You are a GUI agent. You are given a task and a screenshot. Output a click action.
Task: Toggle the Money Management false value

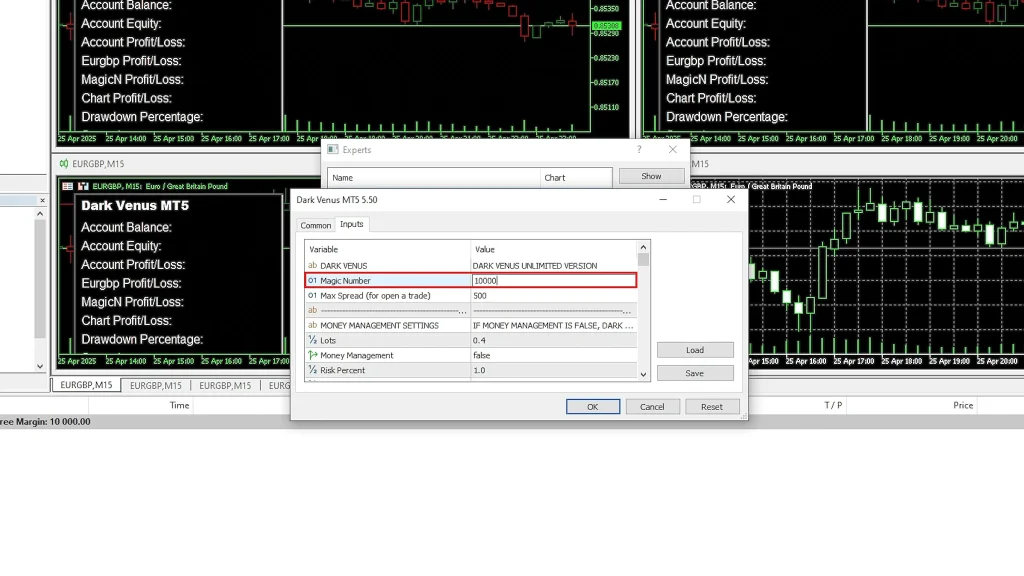(553, 355)
